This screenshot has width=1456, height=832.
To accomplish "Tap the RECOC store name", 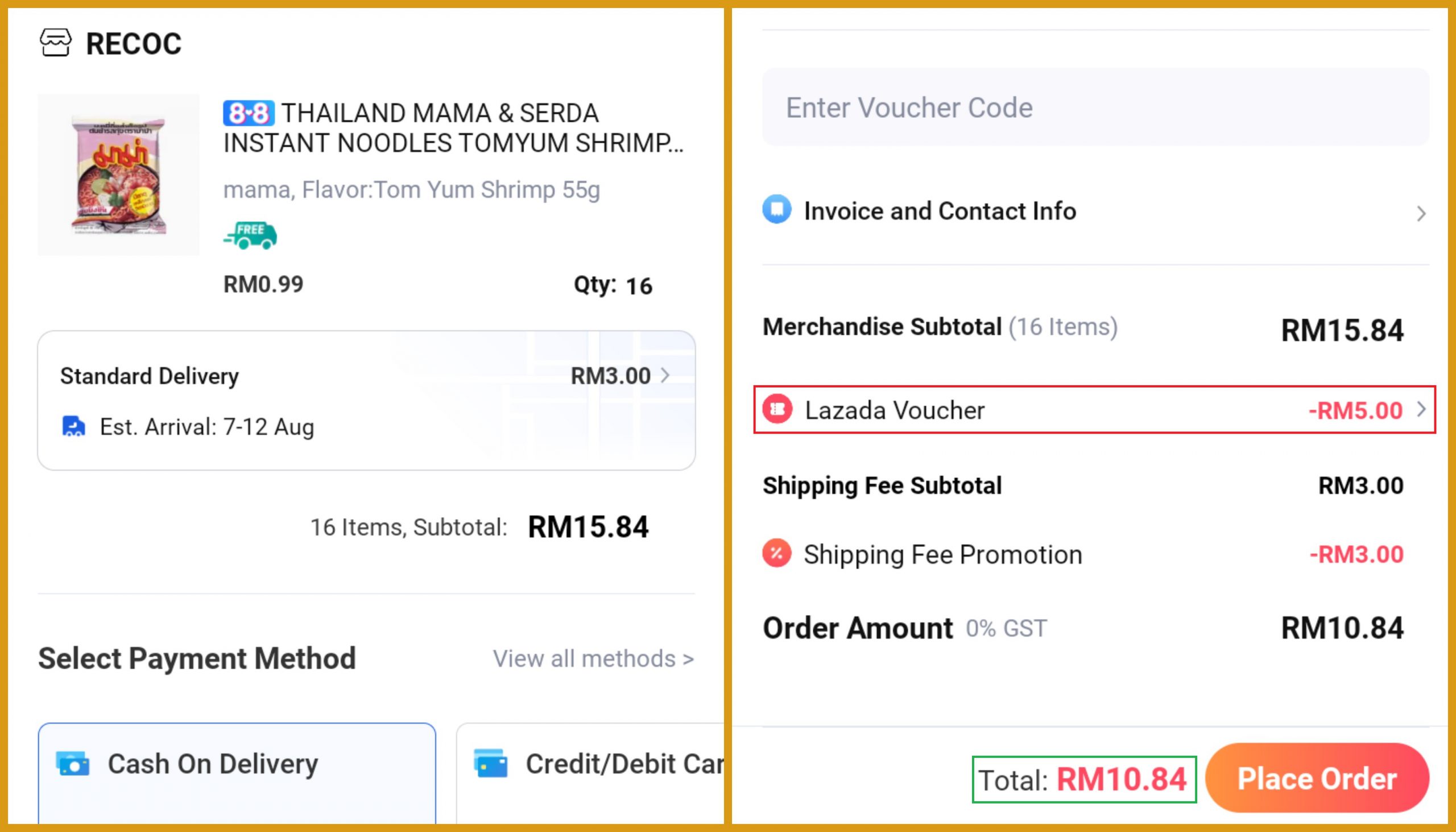I will [x=134, y=44].
